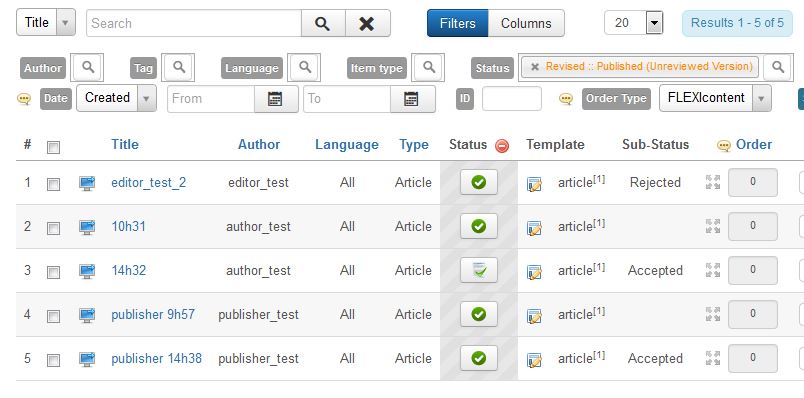
Task: Edit template layout for publisher 14h38
Action: (x=534, y=360)
